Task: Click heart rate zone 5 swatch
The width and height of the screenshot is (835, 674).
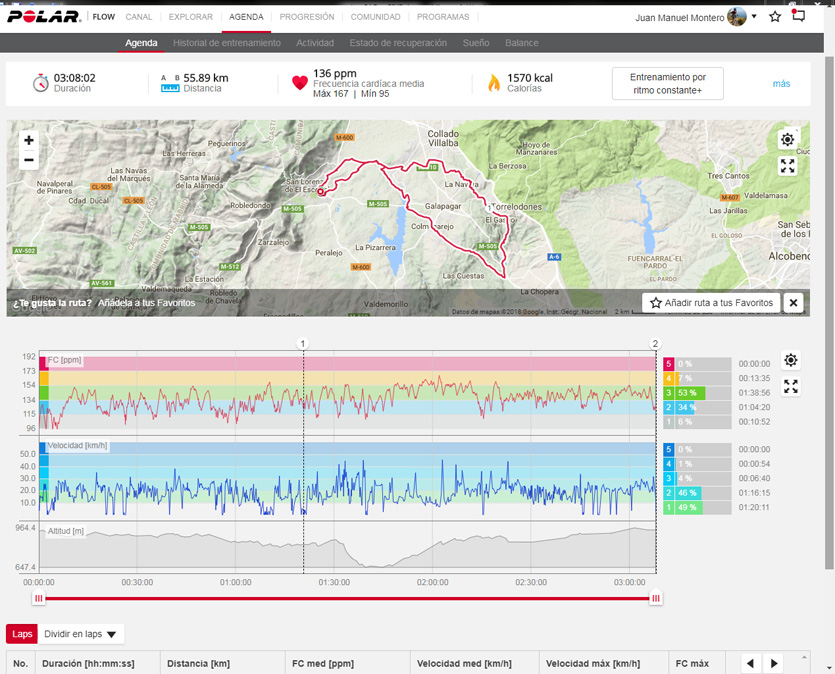Action: point(669,364)
